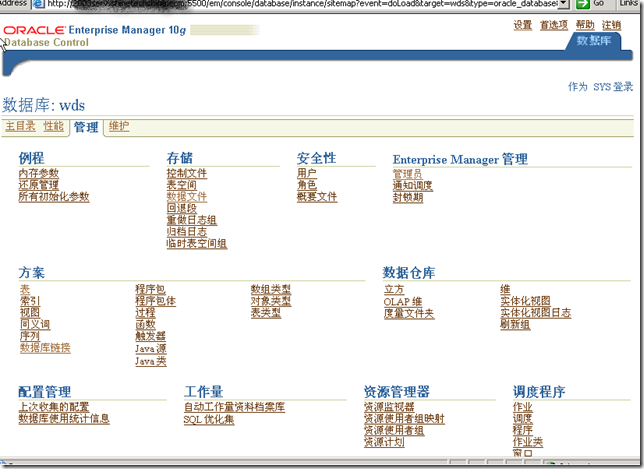
Task: Select the 数据库 tab at top right
Action: (593, 41)
